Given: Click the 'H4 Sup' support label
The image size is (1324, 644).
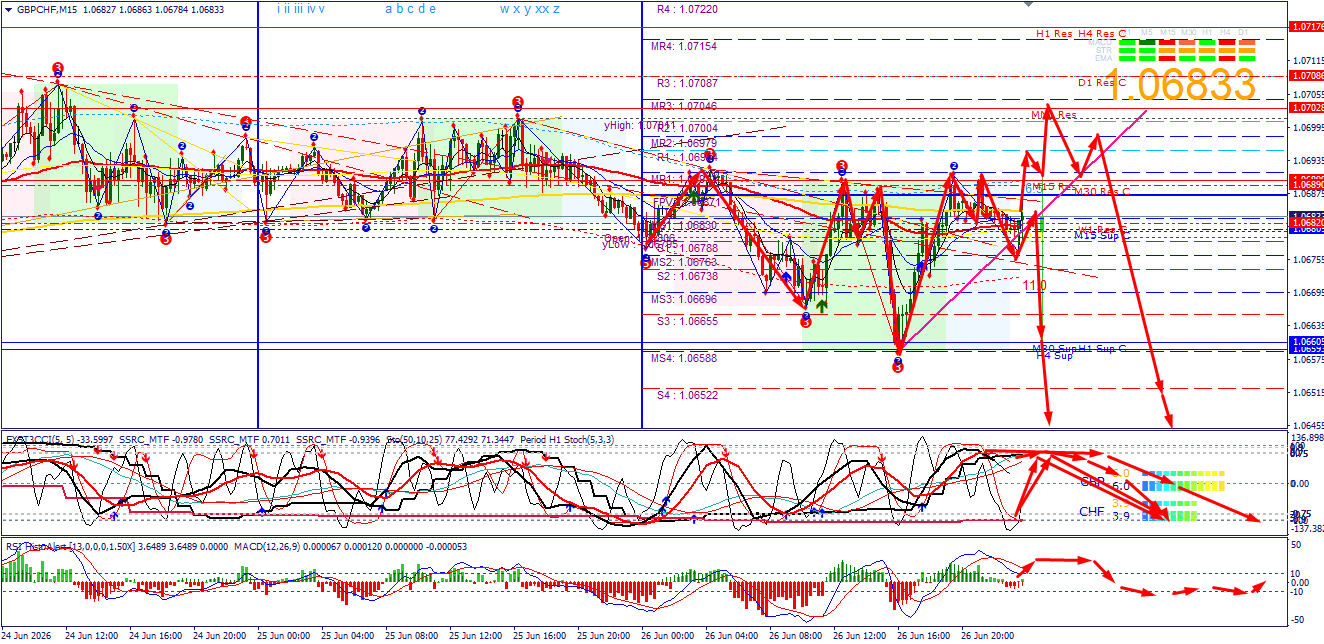Looking at the screenshot, I should pyautogui.click(x=1054, y=356).
